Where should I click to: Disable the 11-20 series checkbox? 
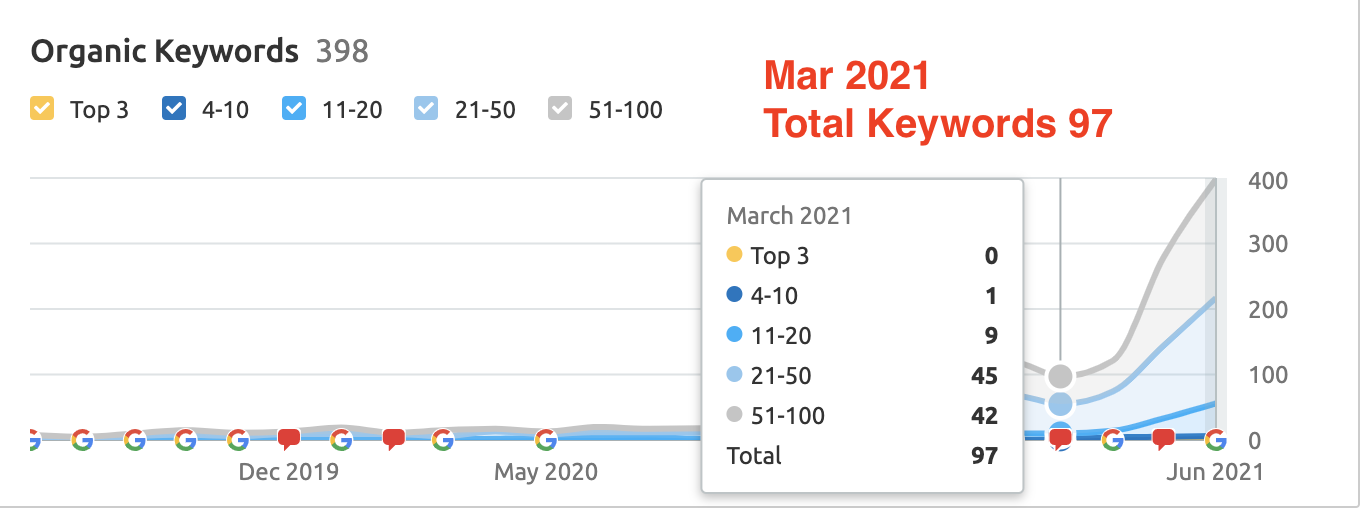(294, 108)
